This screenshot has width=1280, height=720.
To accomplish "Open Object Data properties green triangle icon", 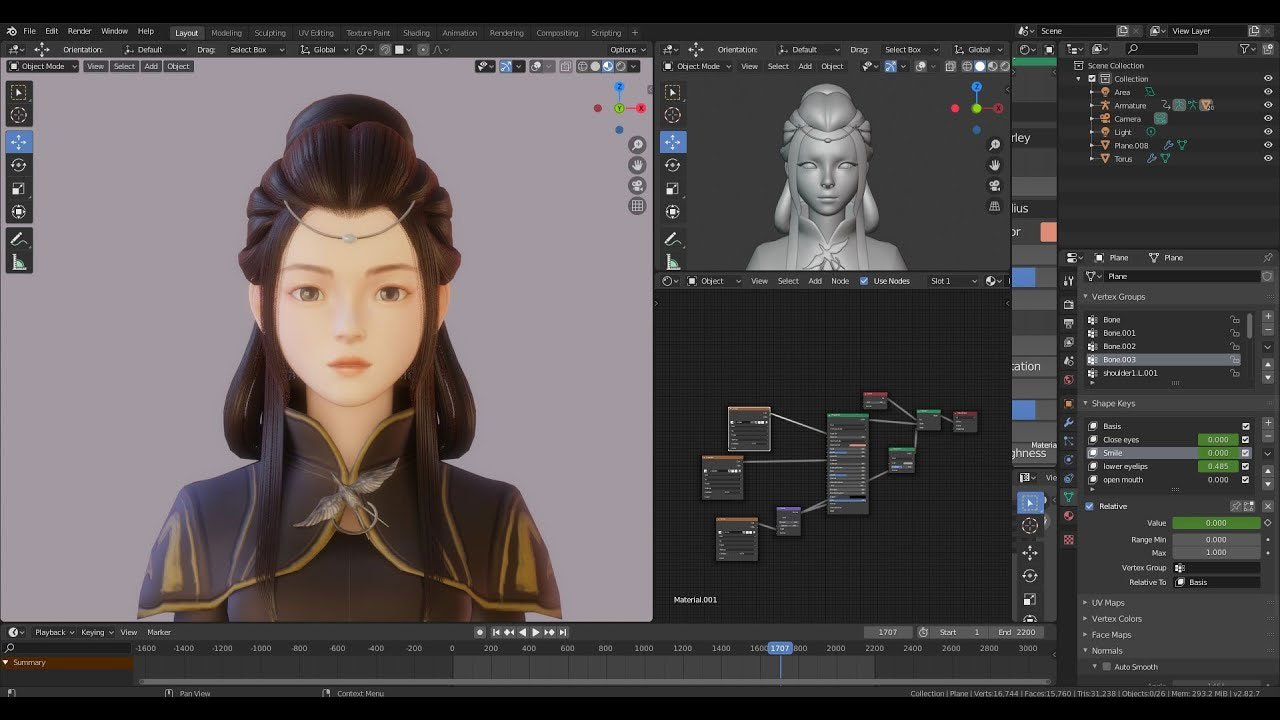I will [1068, 494].
